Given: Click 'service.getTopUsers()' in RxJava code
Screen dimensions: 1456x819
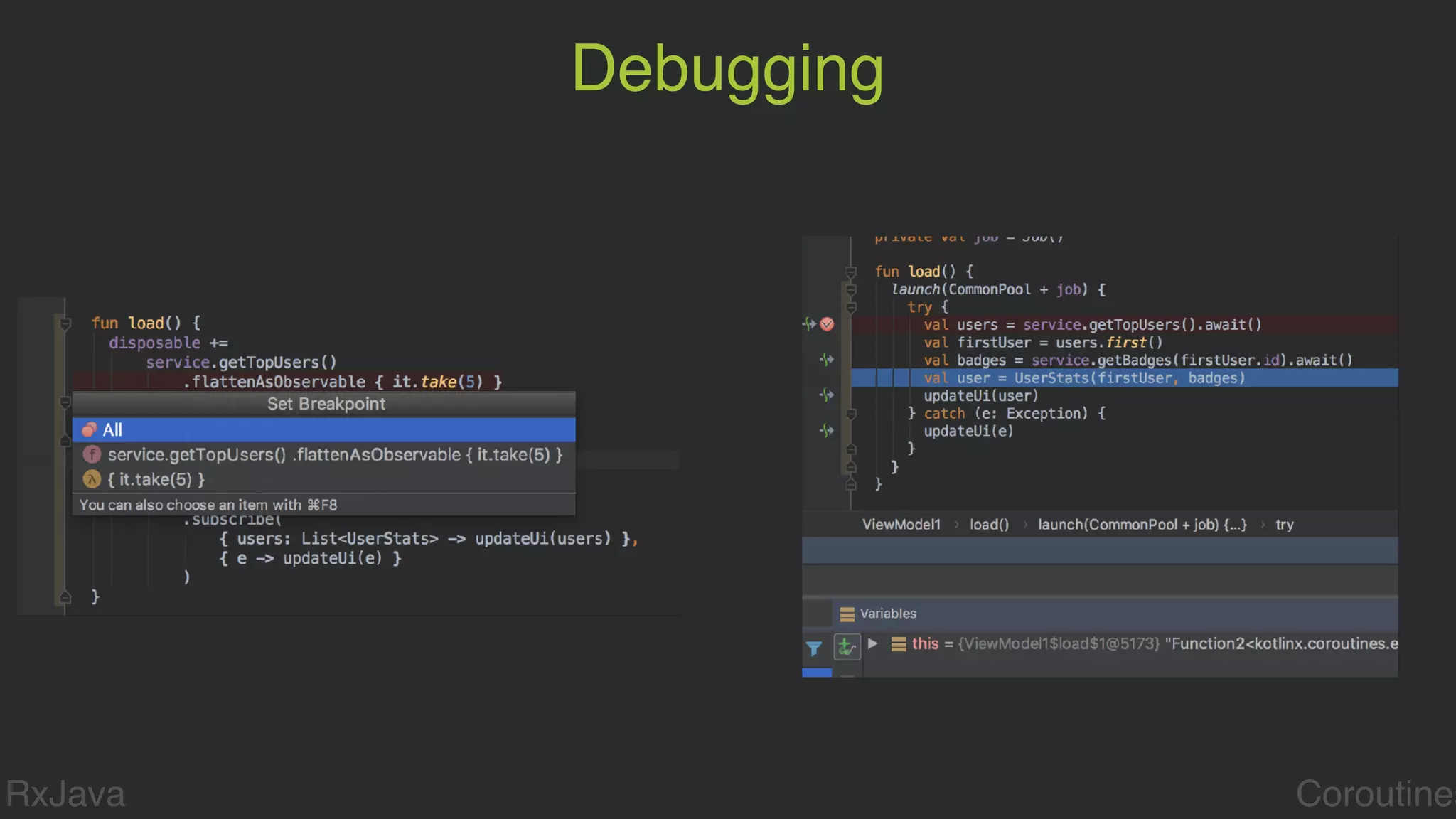Looking at the screenshot, I should [x=241, y=363].
